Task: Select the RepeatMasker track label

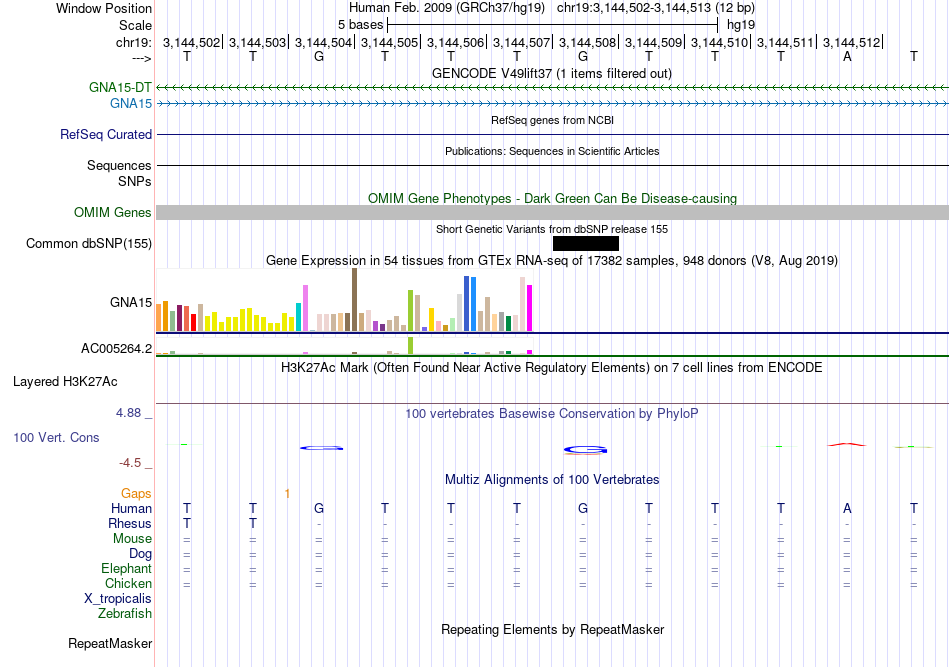Action: coord(110,643)
